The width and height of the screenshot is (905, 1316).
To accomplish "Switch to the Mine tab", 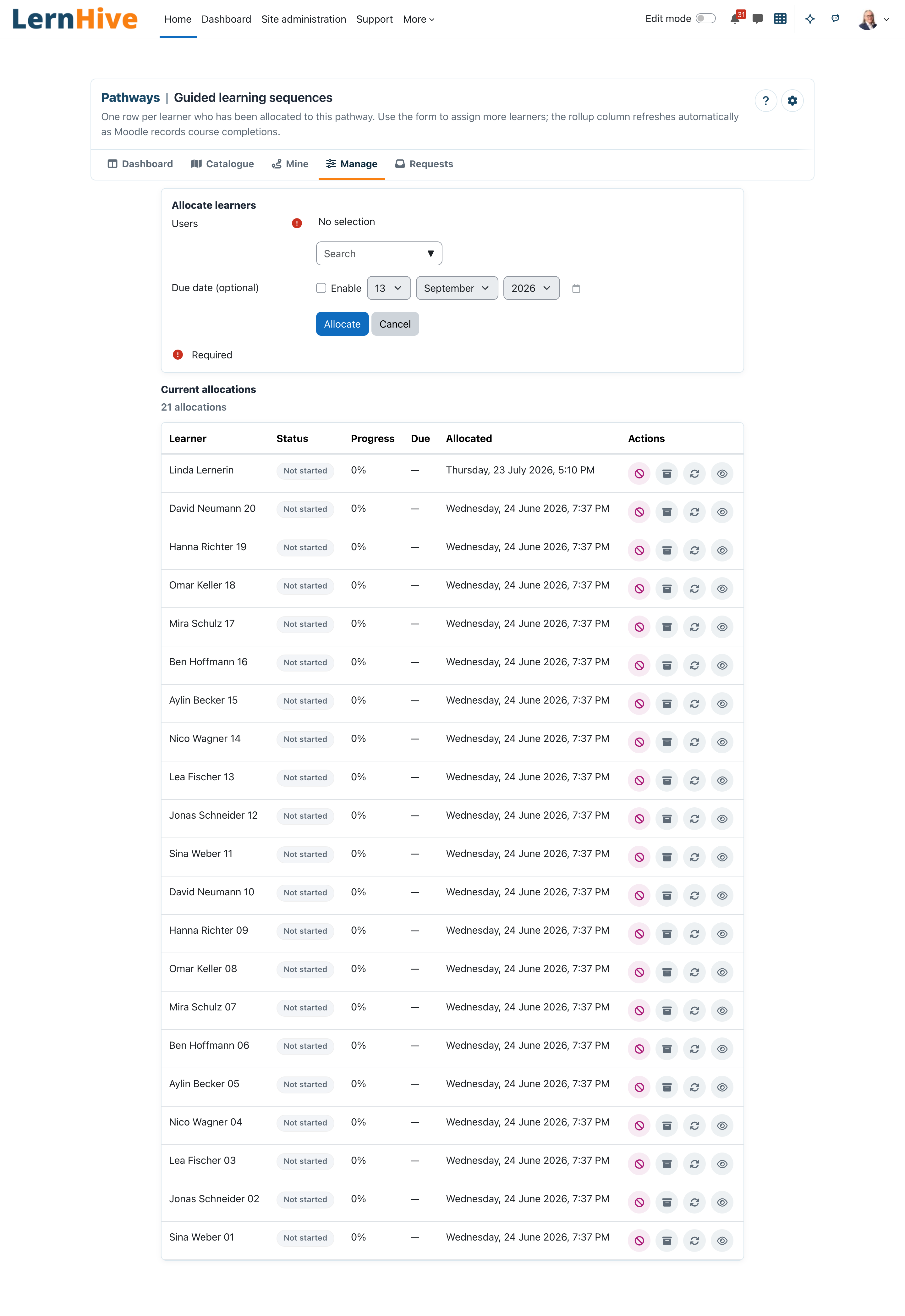I will pos(290,164).
